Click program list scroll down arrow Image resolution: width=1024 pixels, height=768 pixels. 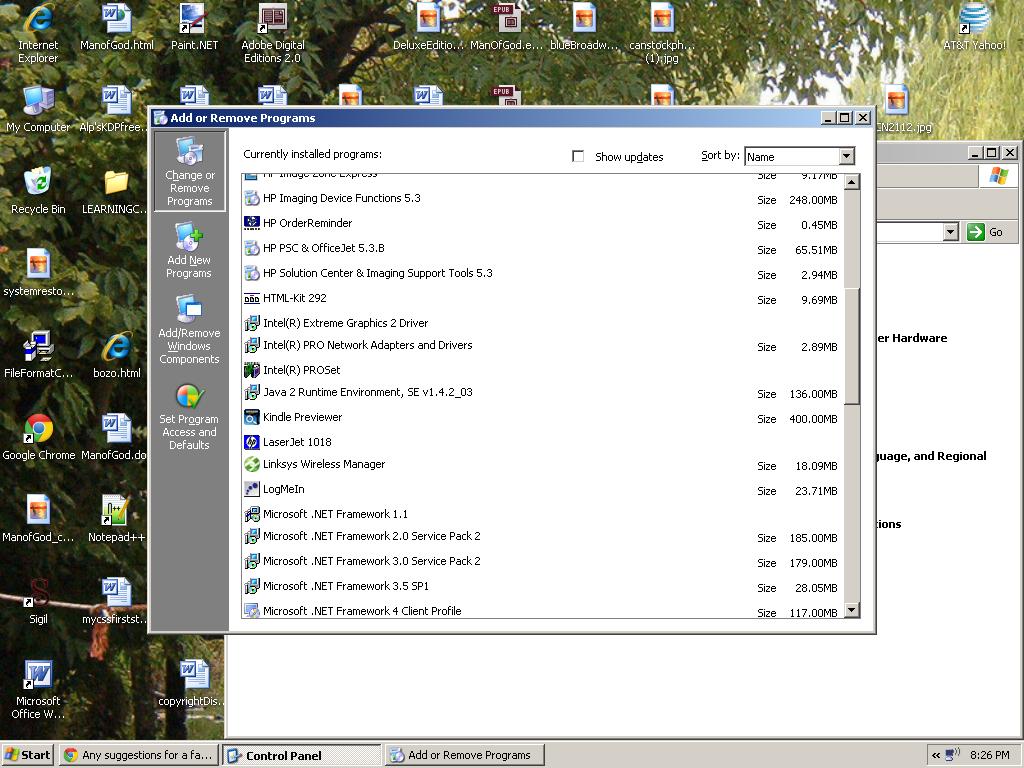(852, 610)
